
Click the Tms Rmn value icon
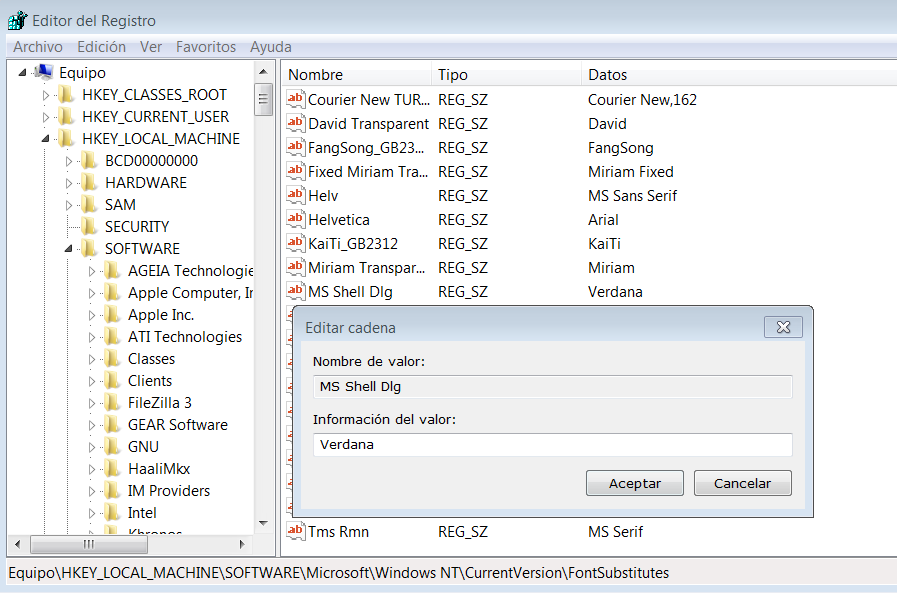point(295,531)
